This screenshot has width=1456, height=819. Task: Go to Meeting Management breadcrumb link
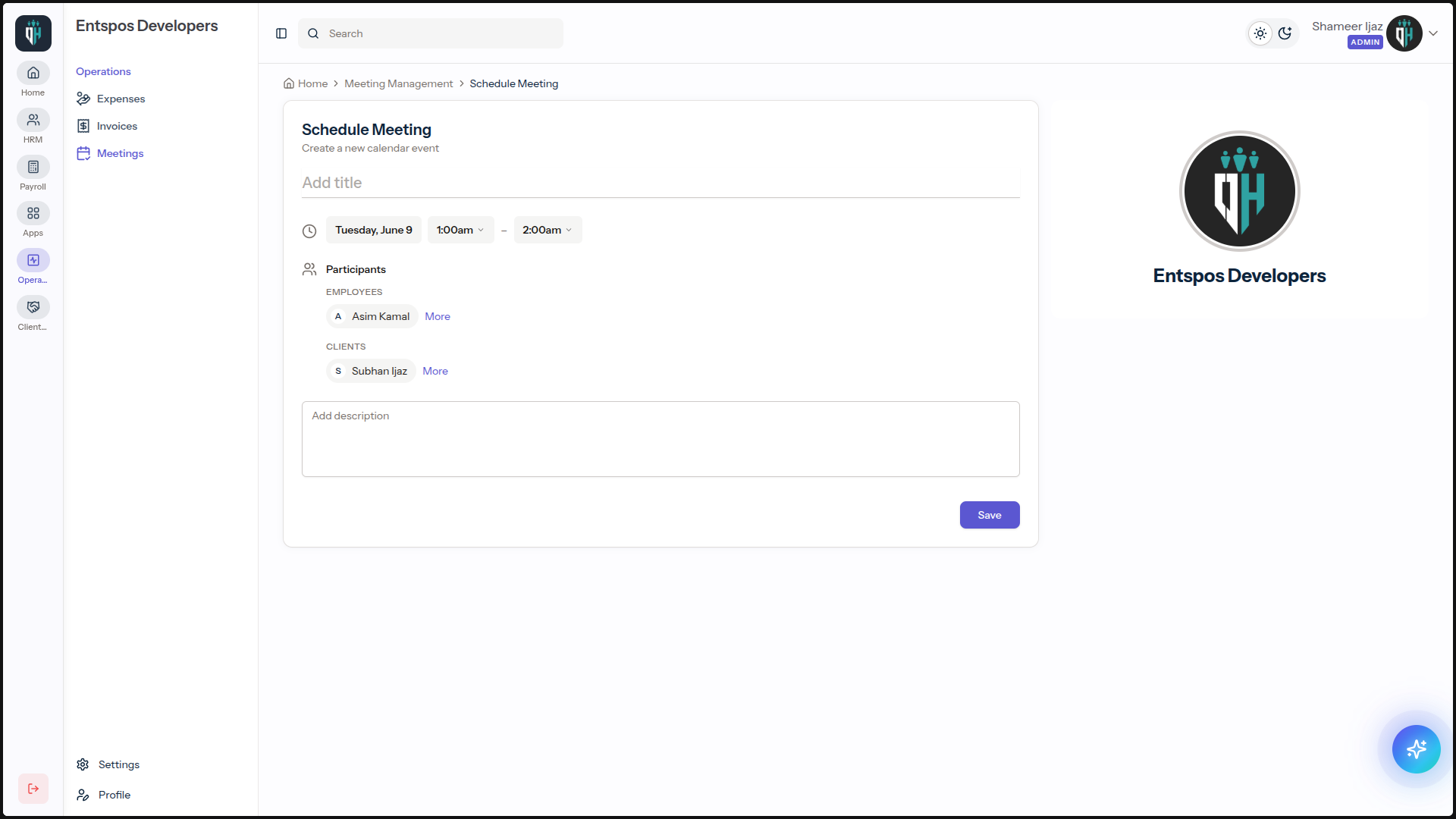tap(398, 83)
